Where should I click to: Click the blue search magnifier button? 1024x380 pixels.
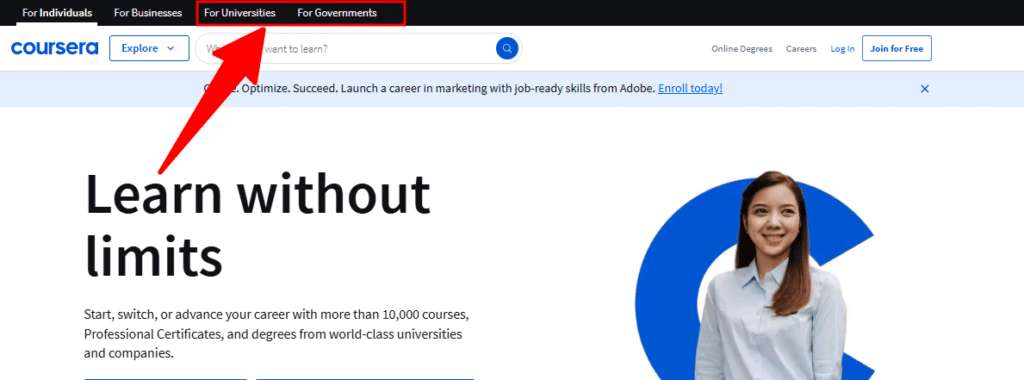coord(507,48)
